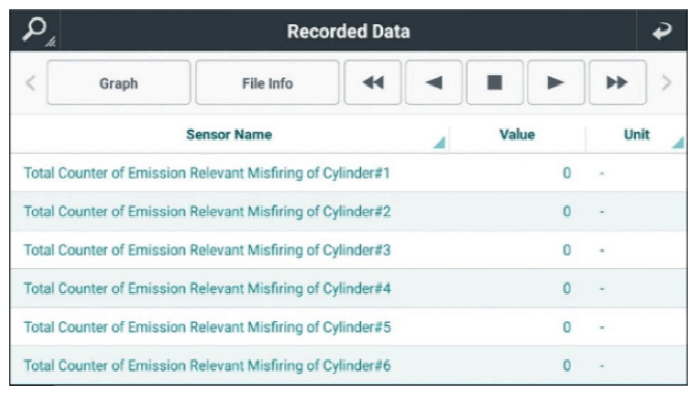Select the Misfiring of Cylinder#2 row

click(348, 211)
